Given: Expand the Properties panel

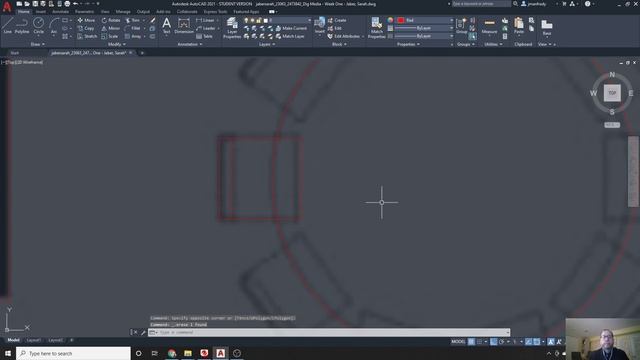Looking at the screenshot, I should pos(408,44).
